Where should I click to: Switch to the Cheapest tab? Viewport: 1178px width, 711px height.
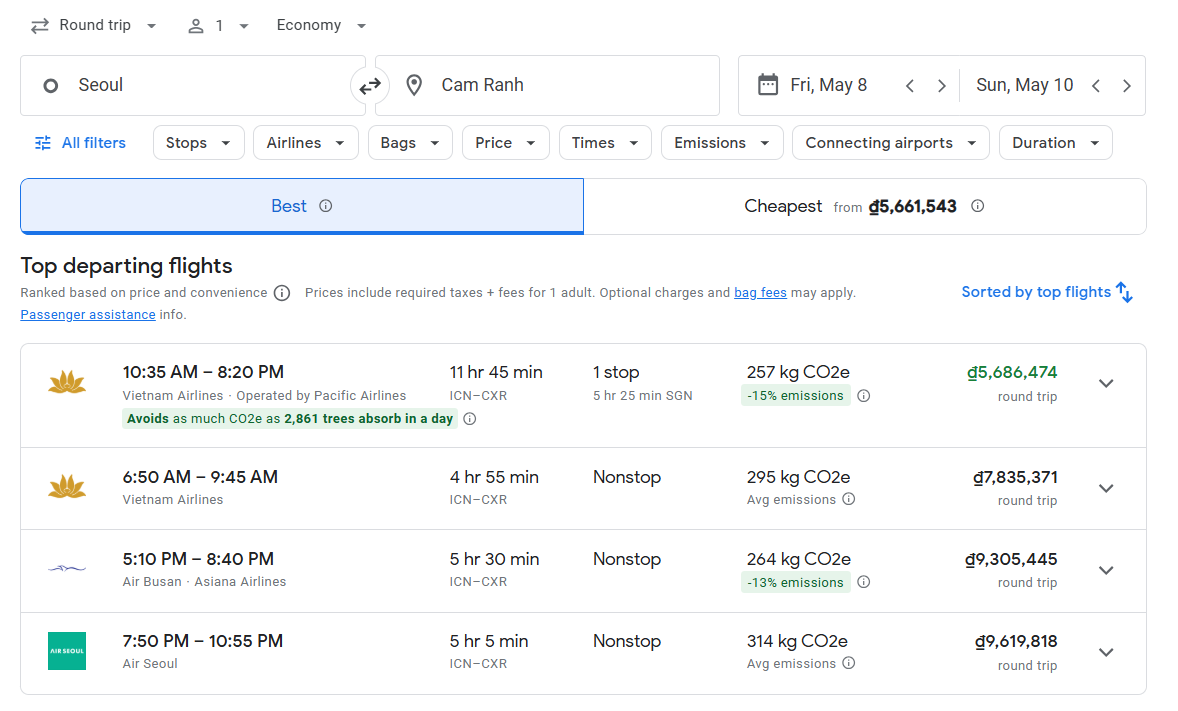point(864,207)
